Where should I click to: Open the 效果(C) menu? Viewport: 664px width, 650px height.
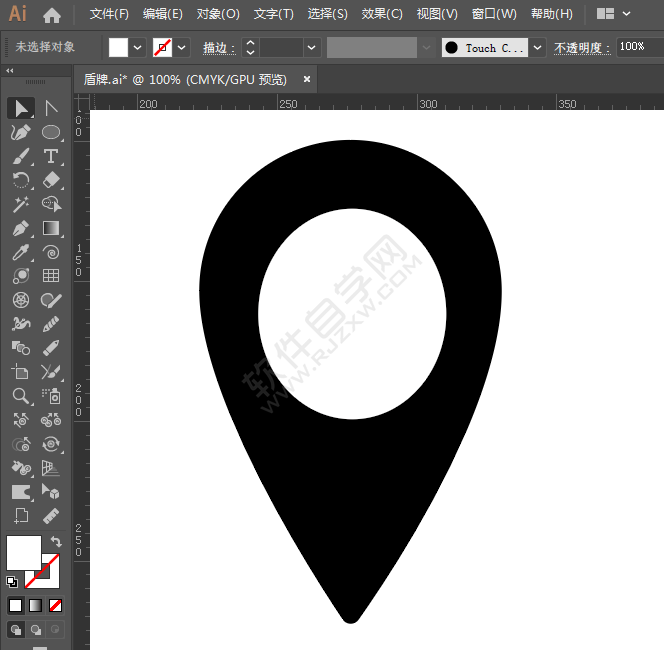tap(382, 14)
